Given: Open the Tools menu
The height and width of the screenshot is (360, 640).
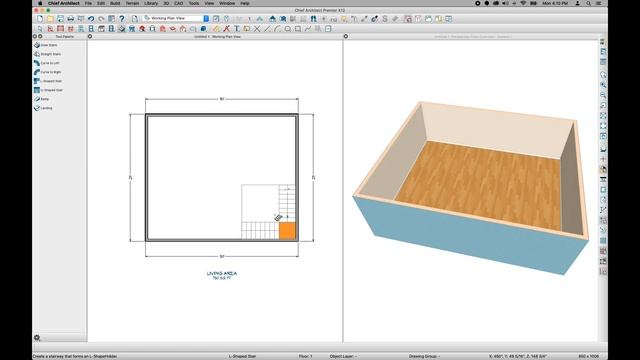Looking at the screenshot, I should 194,3.
